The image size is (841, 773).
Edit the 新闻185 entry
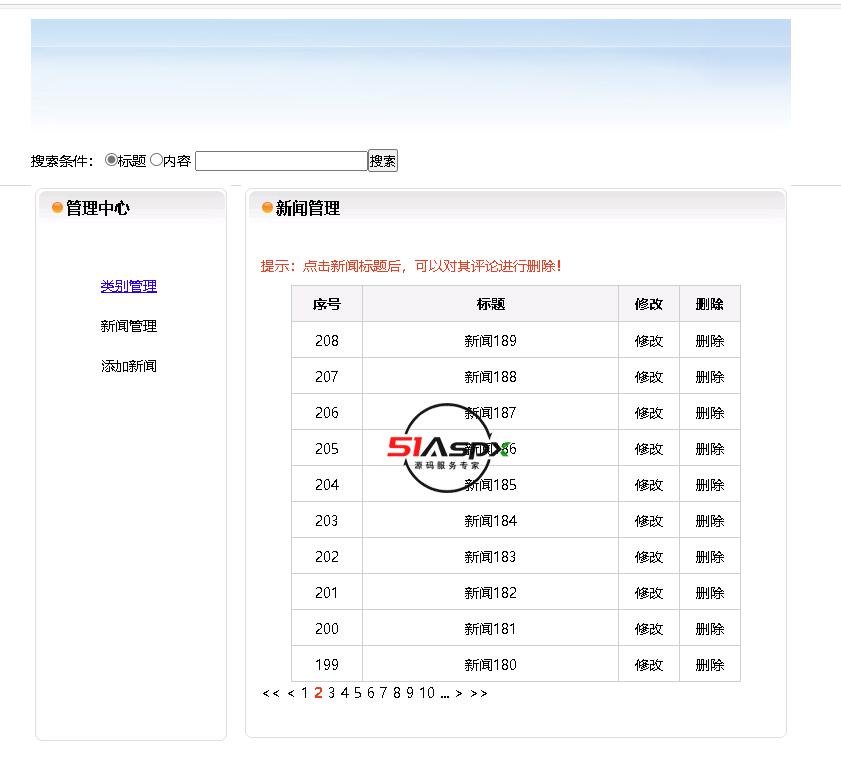pos(648,485)
